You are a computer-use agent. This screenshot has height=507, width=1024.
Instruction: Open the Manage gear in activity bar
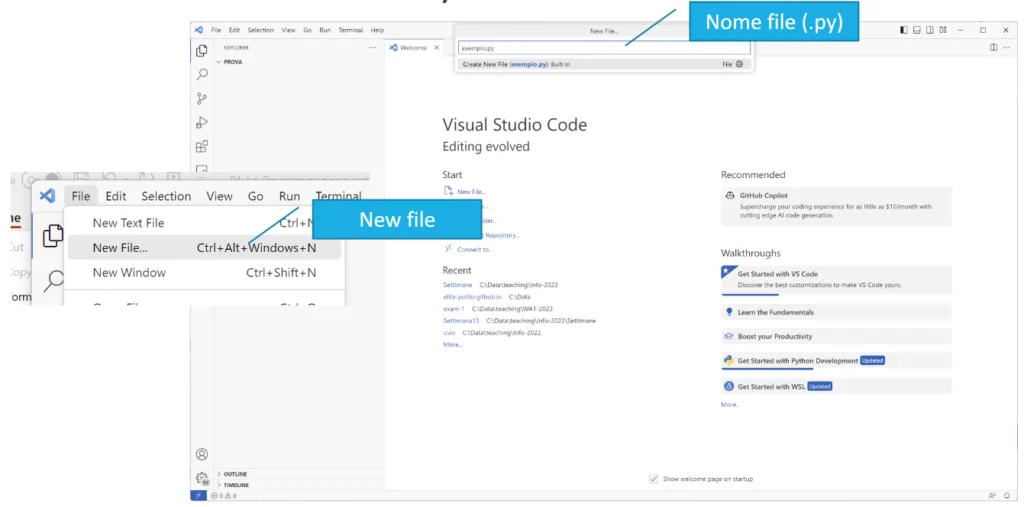click(x=202, y=478)
